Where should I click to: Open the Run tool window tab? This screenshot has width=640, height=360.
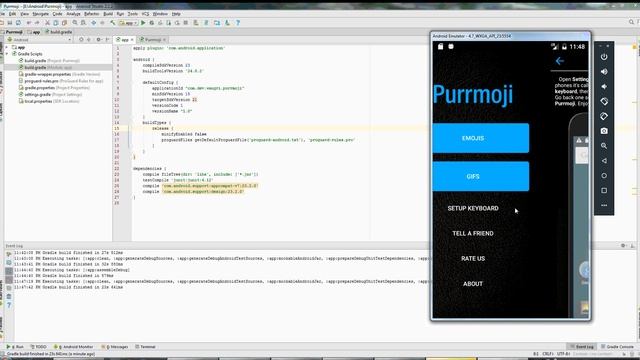coord(16,347)
